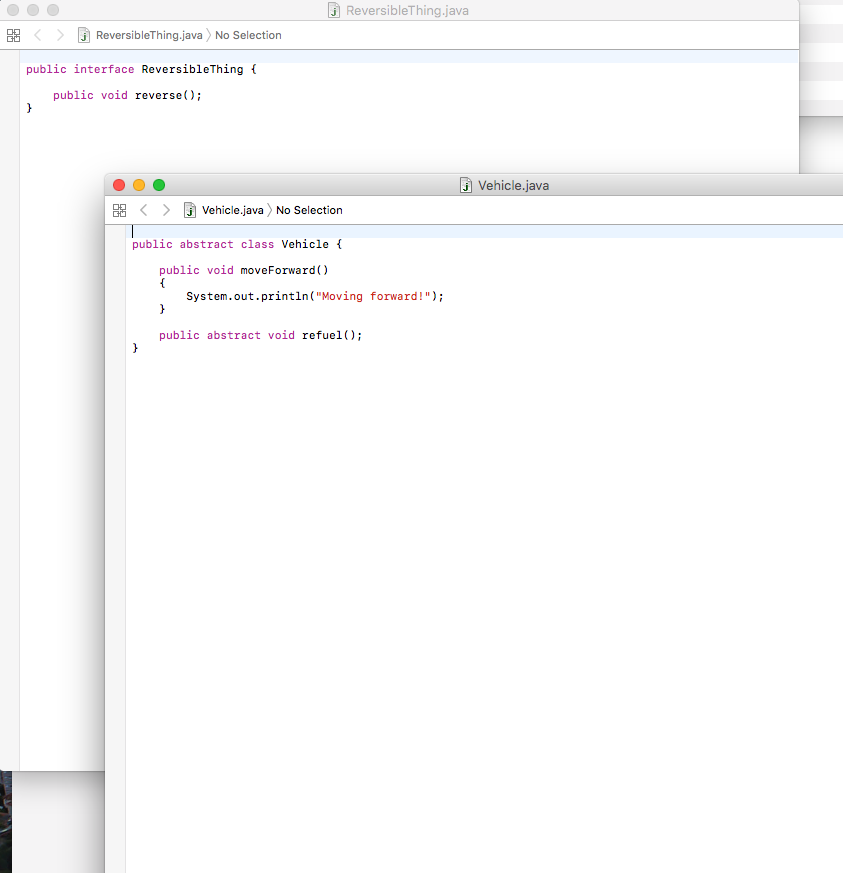Click the ReversibleThing.java window title text
The width and height of the screenshot is (843, 873).
point(407,11)
